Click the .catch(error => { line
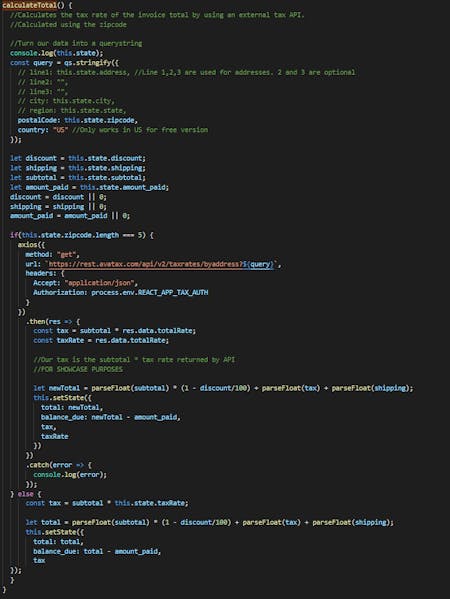 pos(58,465)
